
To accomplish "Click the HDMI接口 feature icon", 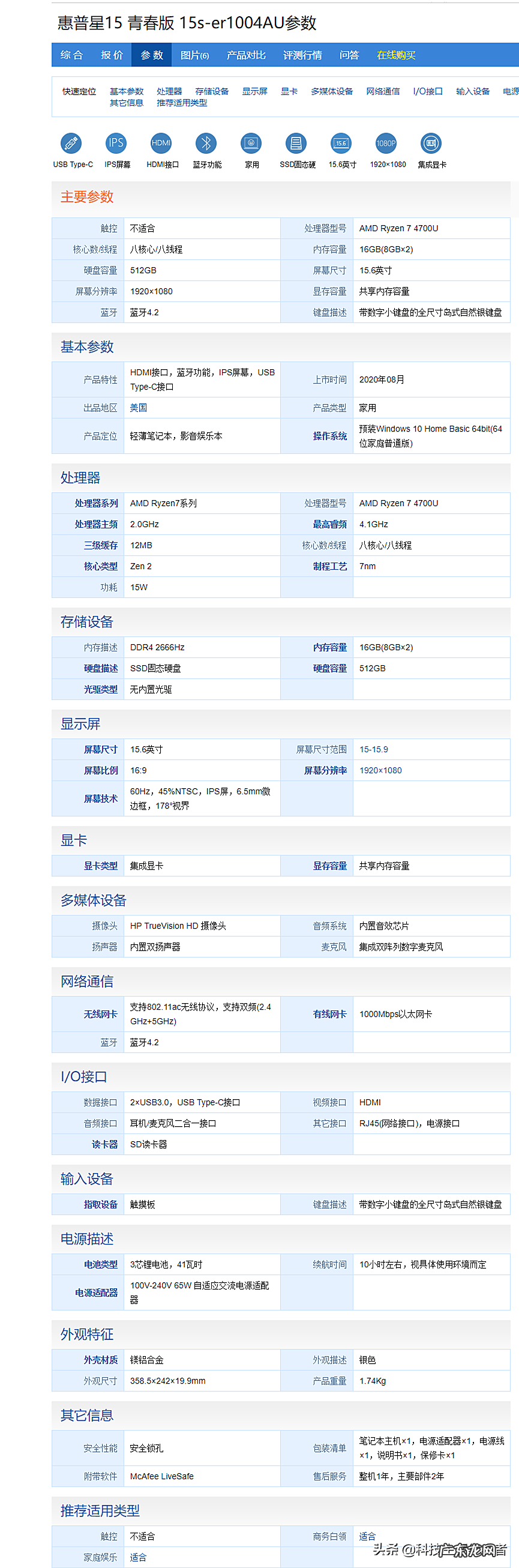I will [161, 143].
